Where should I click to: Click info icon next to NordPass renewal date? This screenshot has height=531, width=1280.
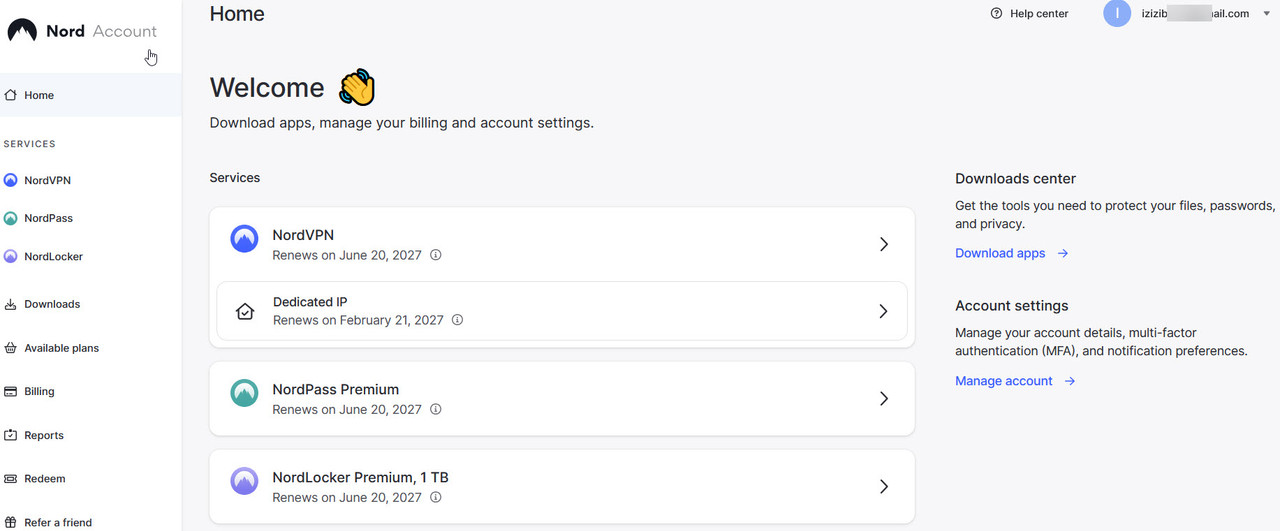(x=436, y=409)
